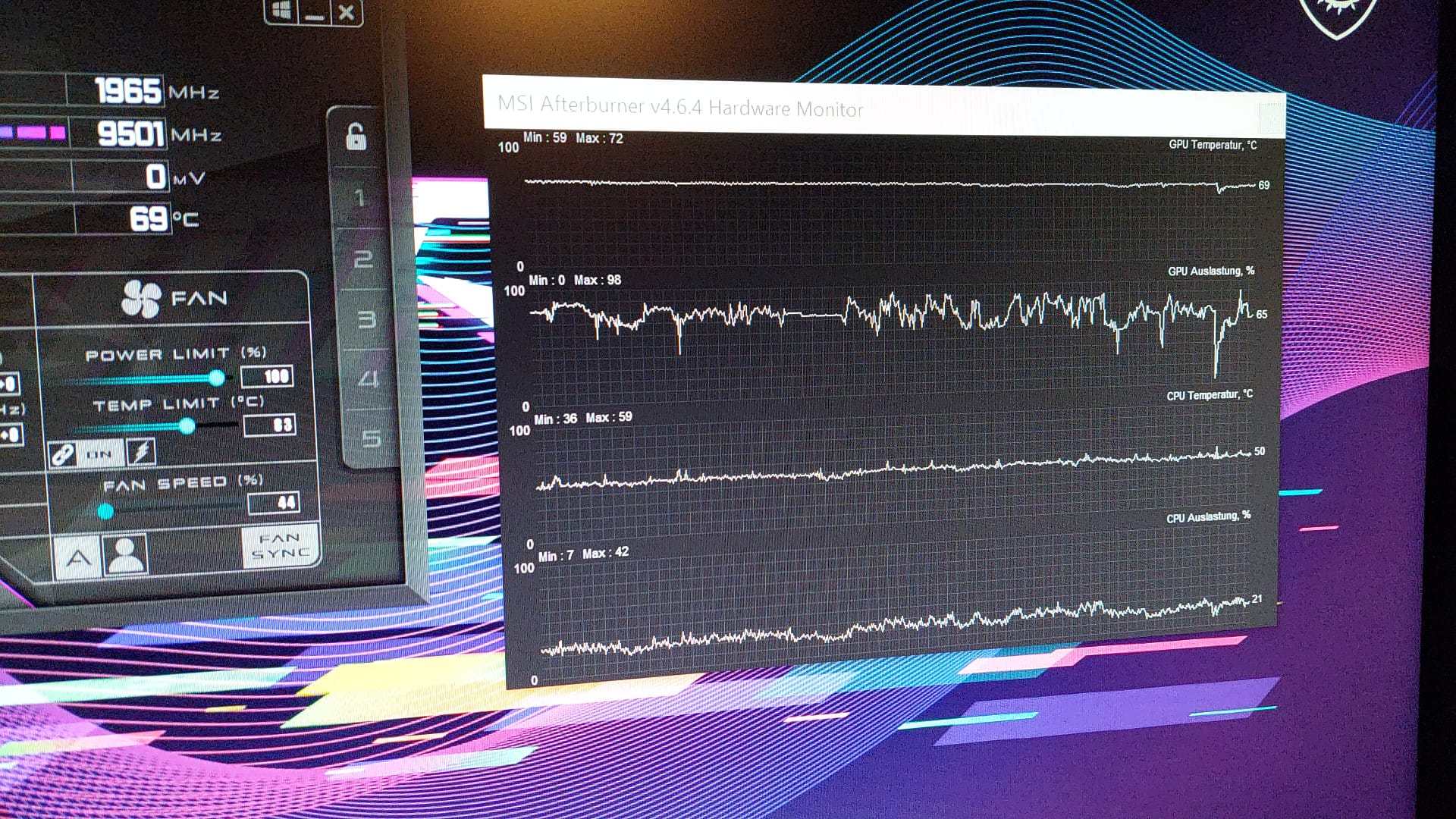Click the lightning bolt priority icon

(x=141, y=453)
